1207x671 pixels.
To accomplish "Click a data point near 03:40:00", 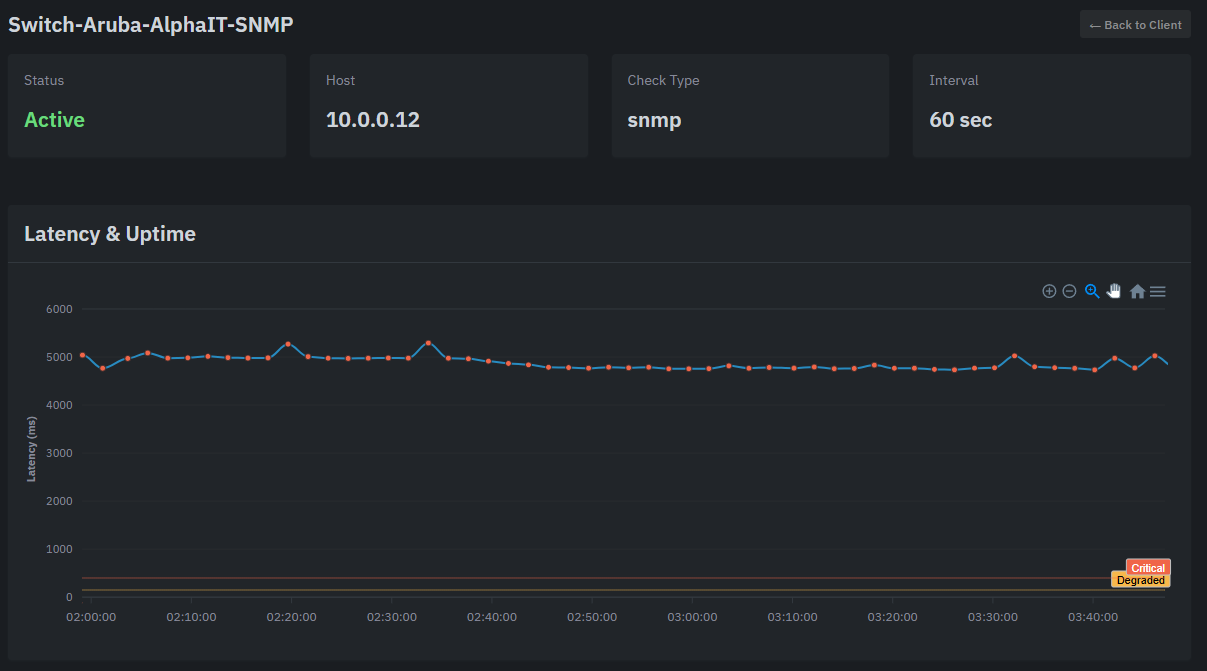I will pyautogui.click(x=1092, y=369).
